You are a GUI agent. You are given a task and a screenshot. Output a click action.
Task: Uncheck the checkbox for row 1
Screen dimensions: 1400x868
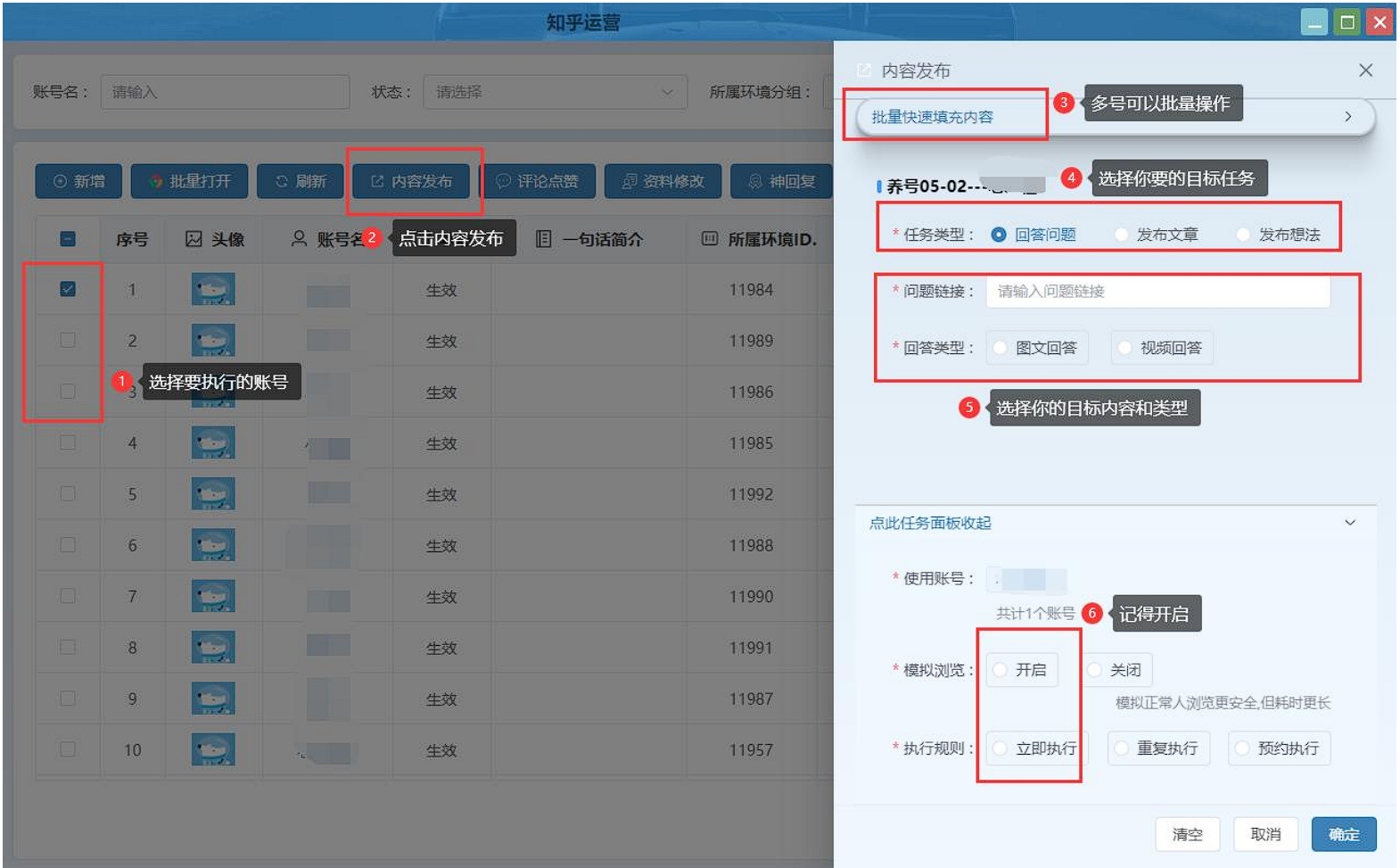68,289
